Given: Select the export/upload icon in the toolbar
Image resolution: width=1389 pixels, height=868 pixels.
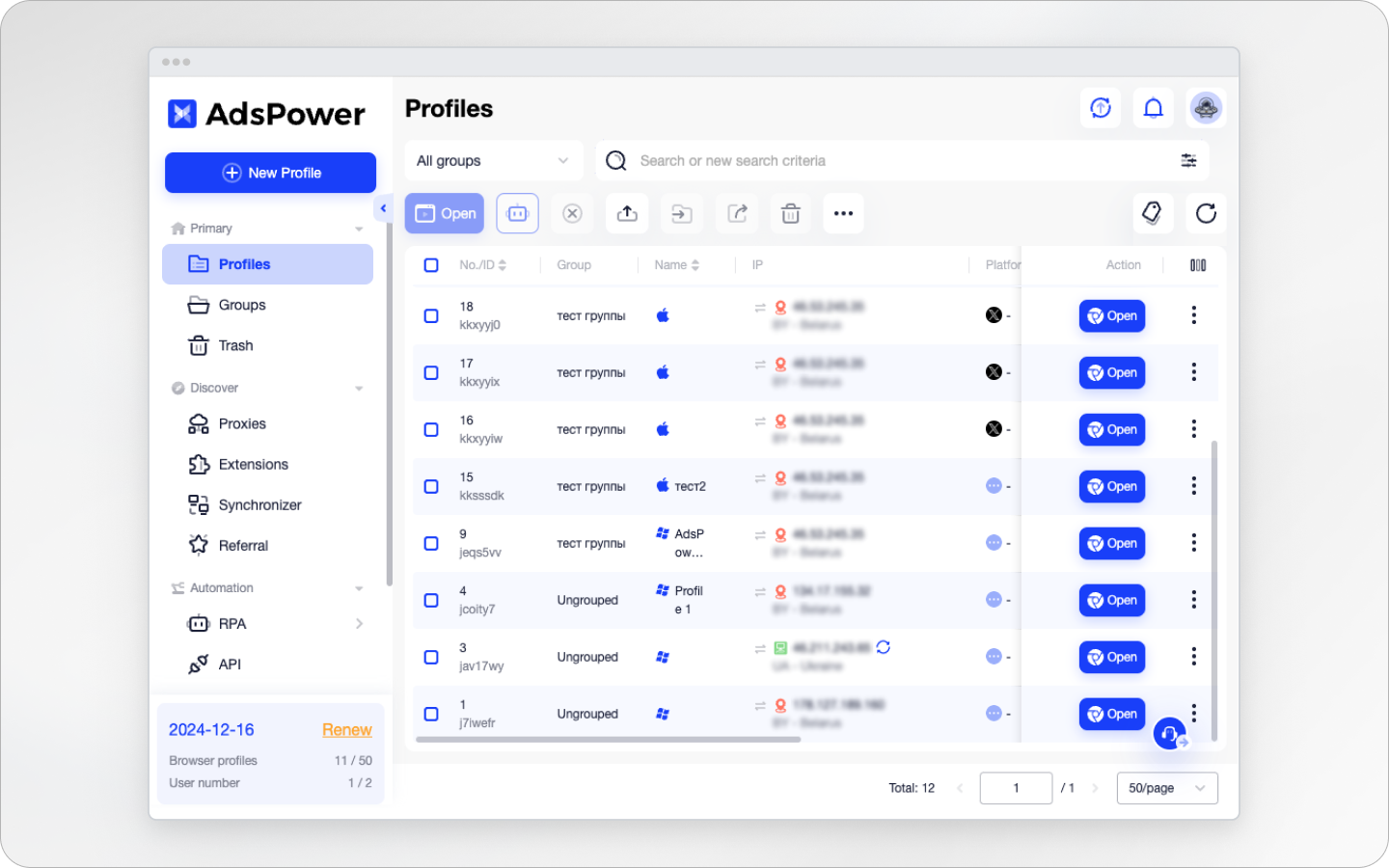Looking at the screenshot, I should point(627,213).
